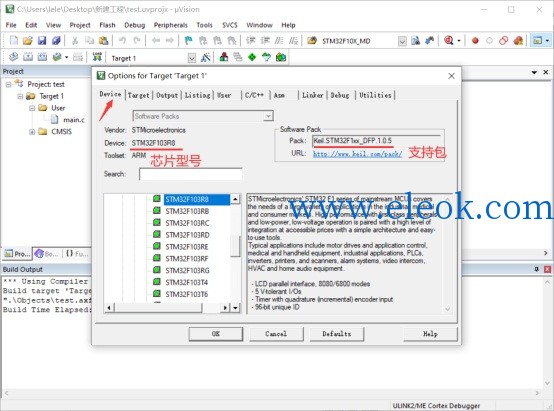The image size is (554, 411).
Task: Click the device list vertical scrollbar thumb
Action: [235, 247]
